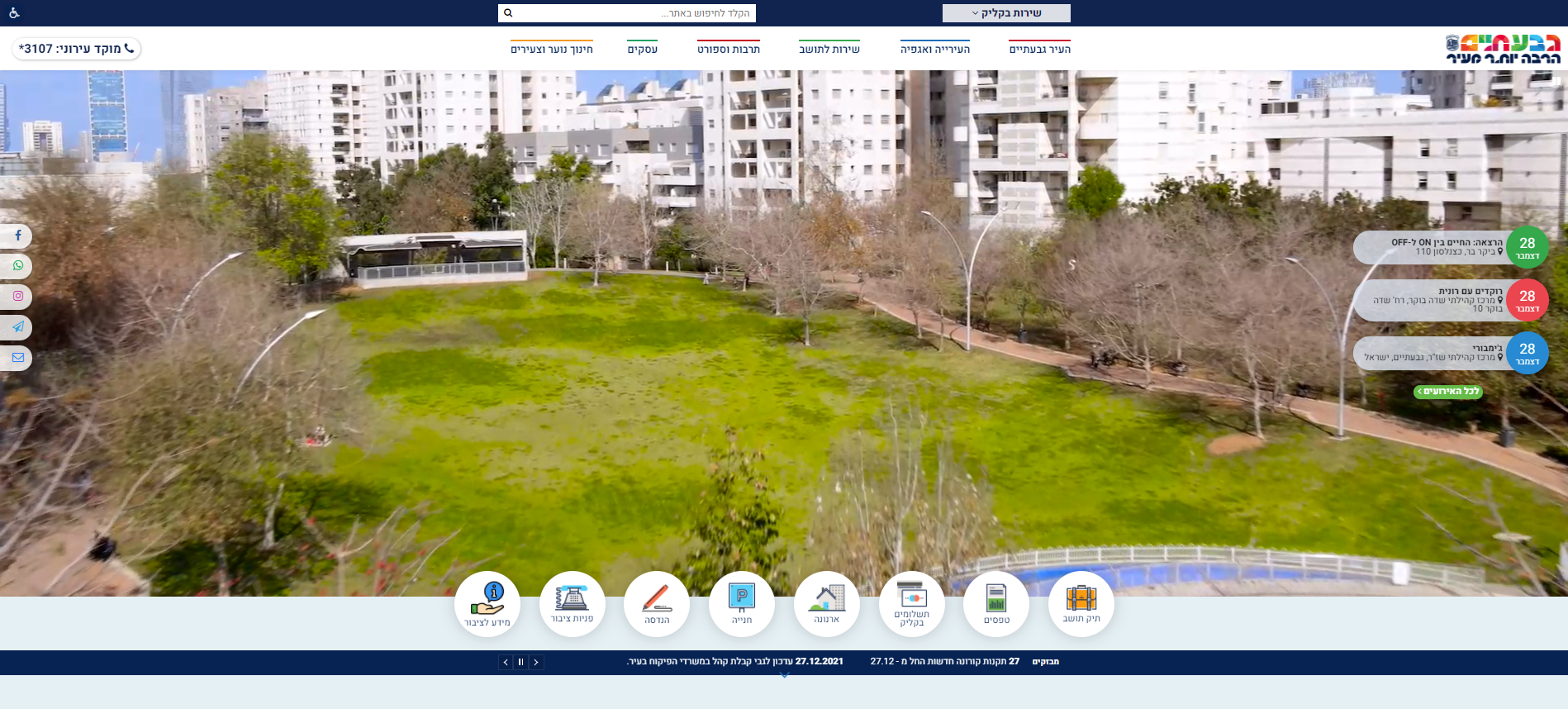
Task: Open the העירייה ואגפיה menu
Action: pos(934,50)
